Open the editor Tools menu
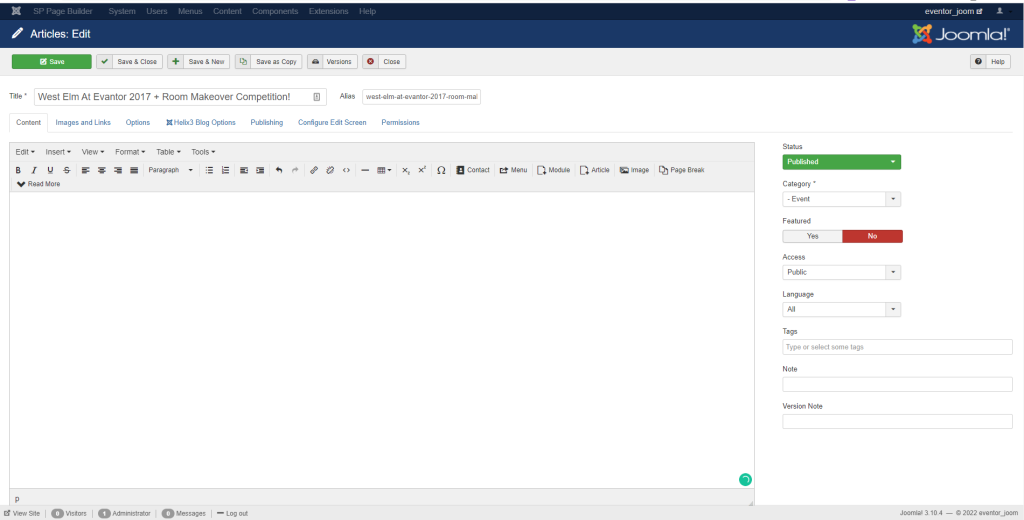Viewport: 1024px width, 520px height. (203, 152)
